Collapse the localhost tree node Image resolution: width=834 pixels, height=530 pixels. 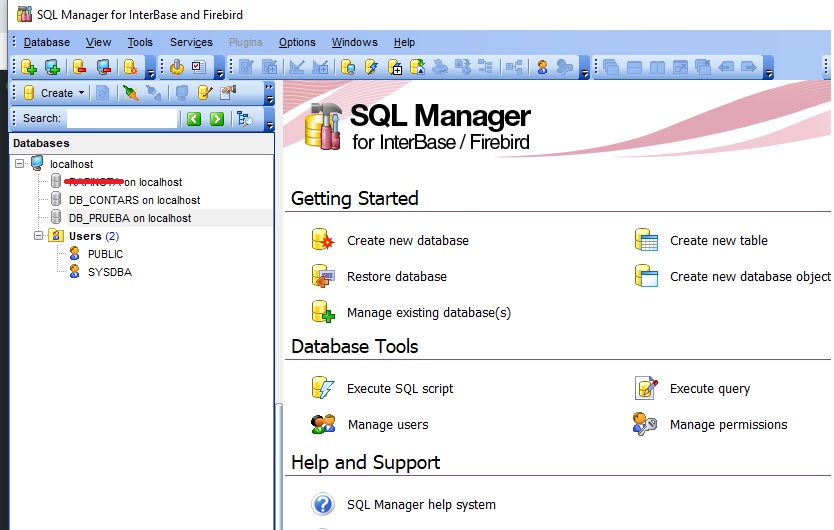(x=20, y=164)
